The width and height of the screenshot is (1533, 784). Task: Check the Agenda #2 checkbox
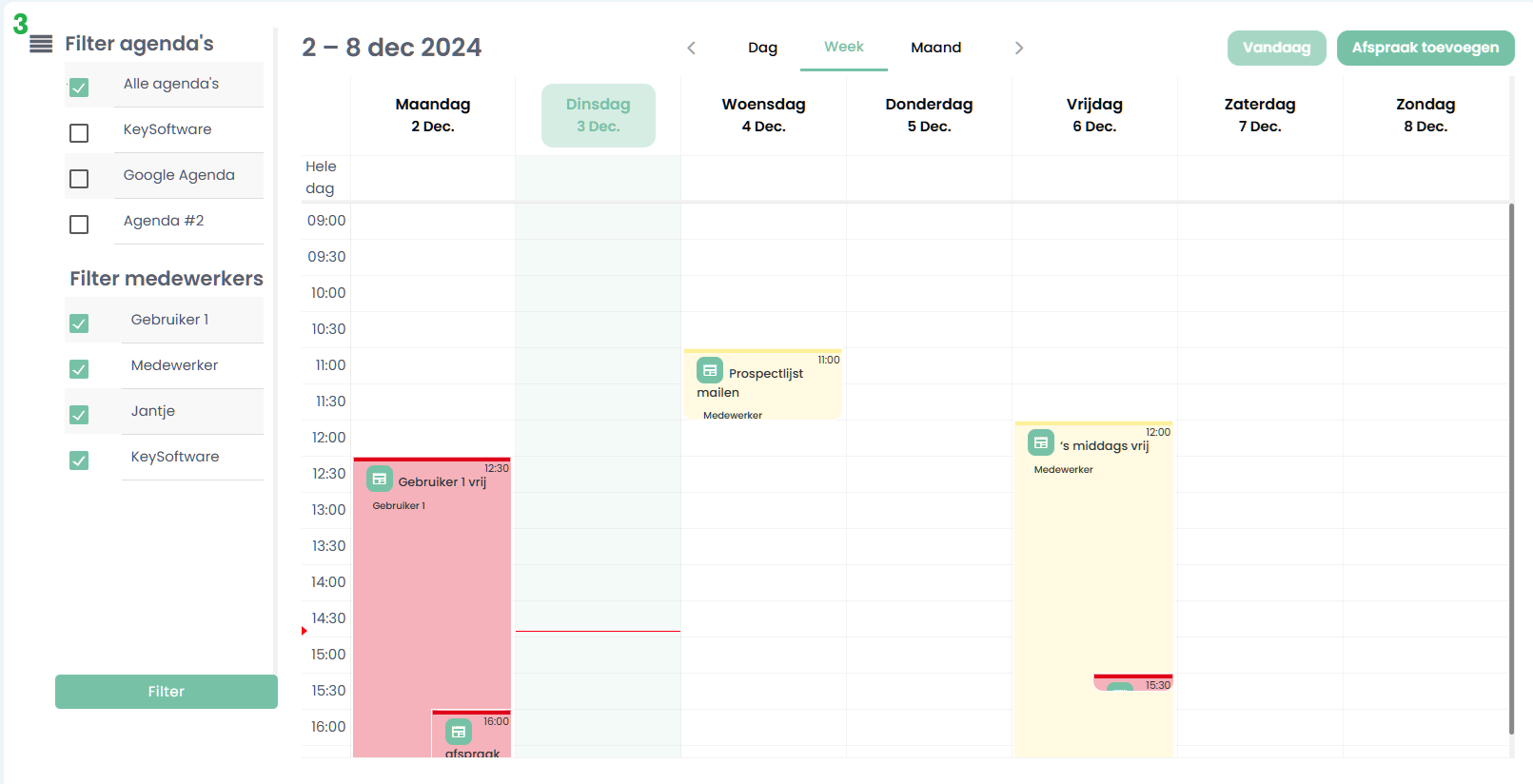pyautogui.click(x=79, y=225)
